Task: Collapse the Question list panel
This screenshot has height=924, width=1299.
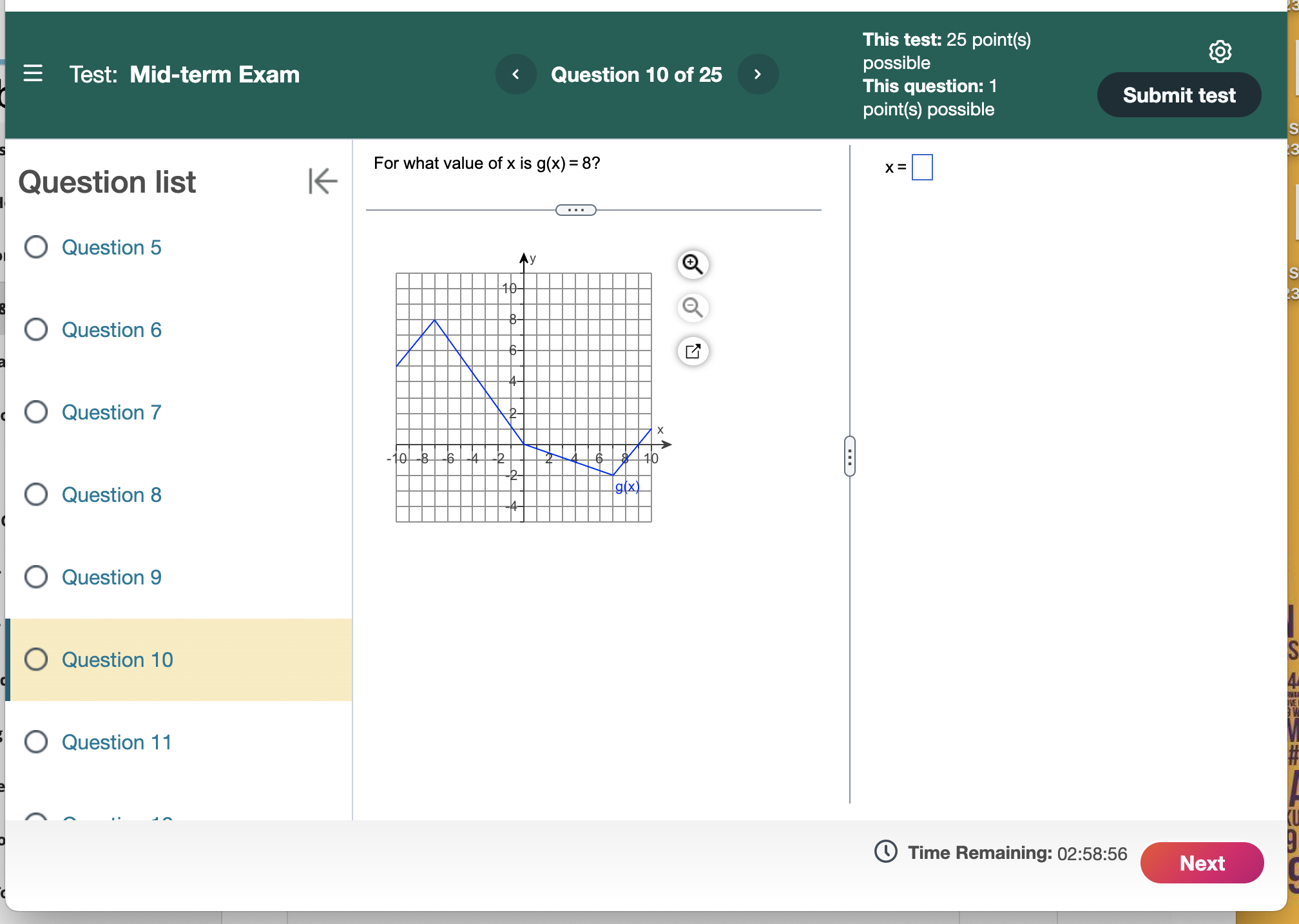Action: (x=322, y=181)
